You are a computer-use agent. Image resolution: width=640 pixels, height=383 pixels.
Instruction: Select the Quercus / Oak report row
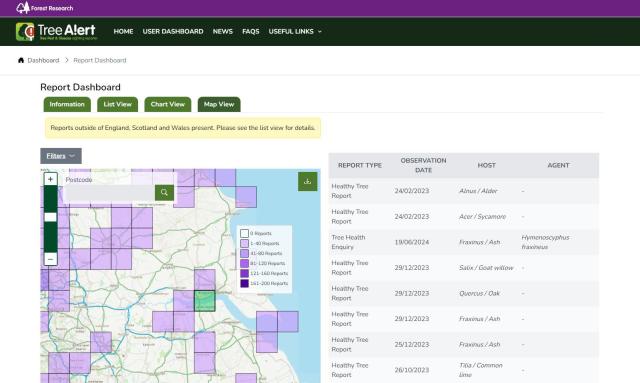(x=464, y=293)
